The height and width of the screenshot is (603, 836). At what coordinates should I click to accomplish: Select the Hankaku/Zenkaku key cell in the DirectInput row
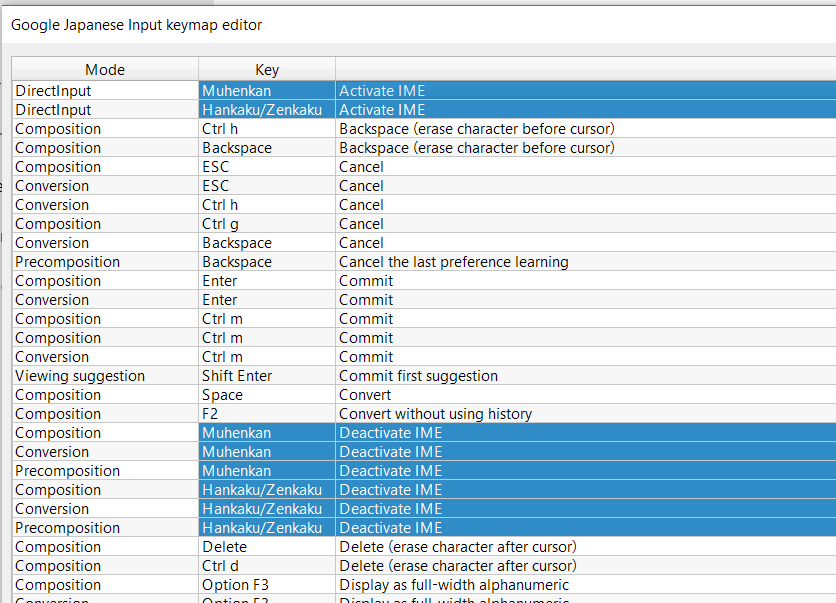tap(267, 110)
